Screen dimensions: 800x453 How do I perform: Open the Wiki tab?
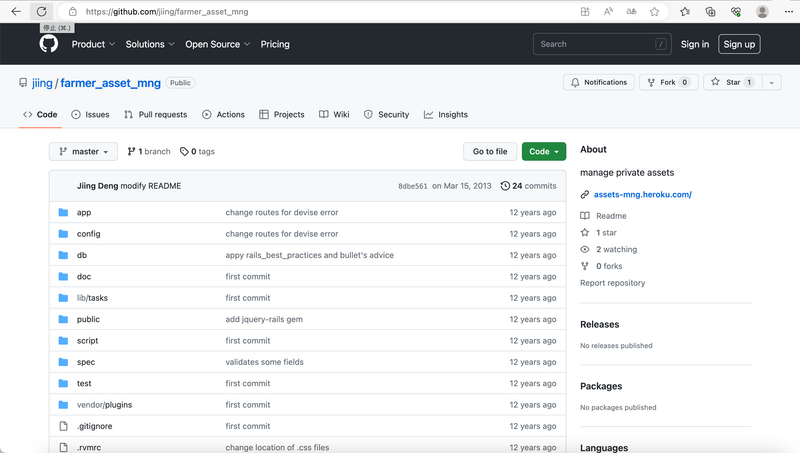coord(334,115)
